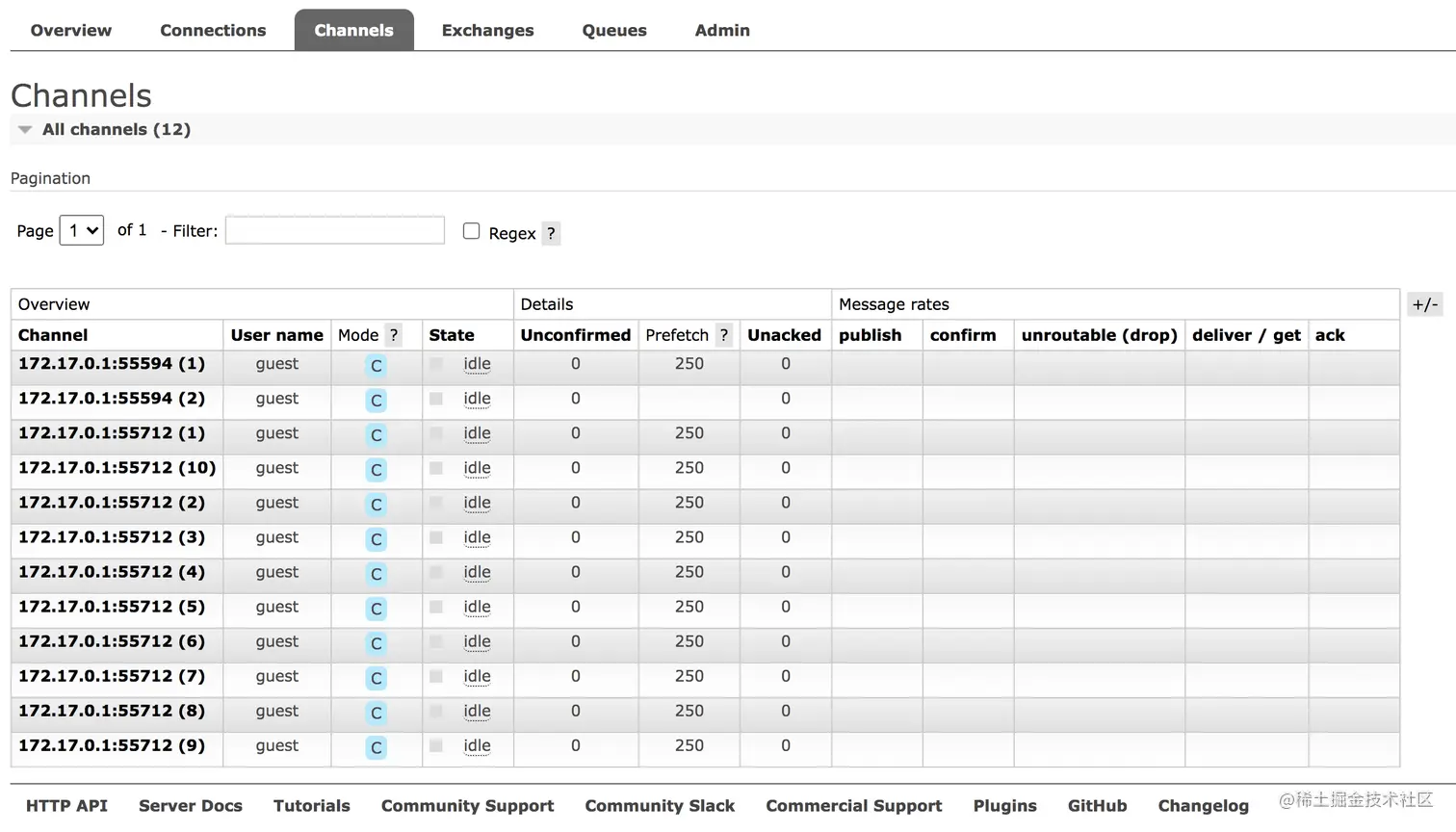Toggle column selection with +/- button

pos(1424,304)
